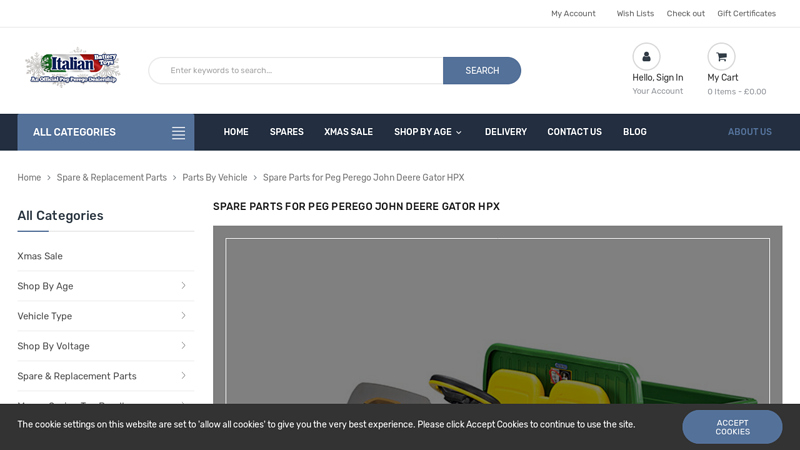The image size is (800, 450).
Task: Focus the keyword search input field
Action: pyautogui.click(x=296, y=70)
